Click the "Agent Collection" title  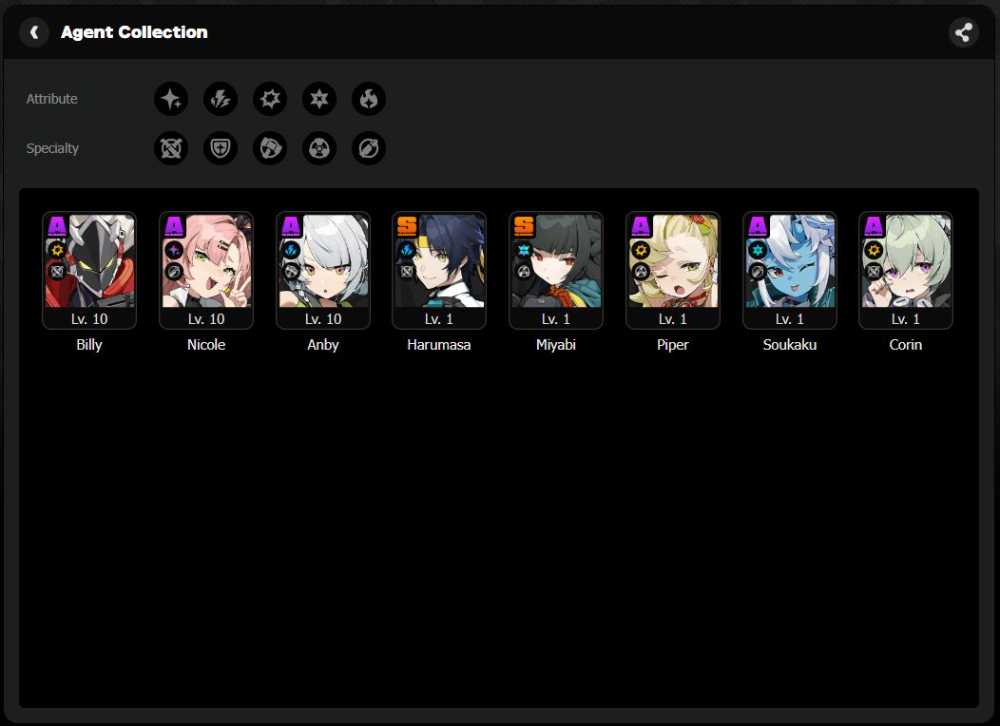point(134,32)
